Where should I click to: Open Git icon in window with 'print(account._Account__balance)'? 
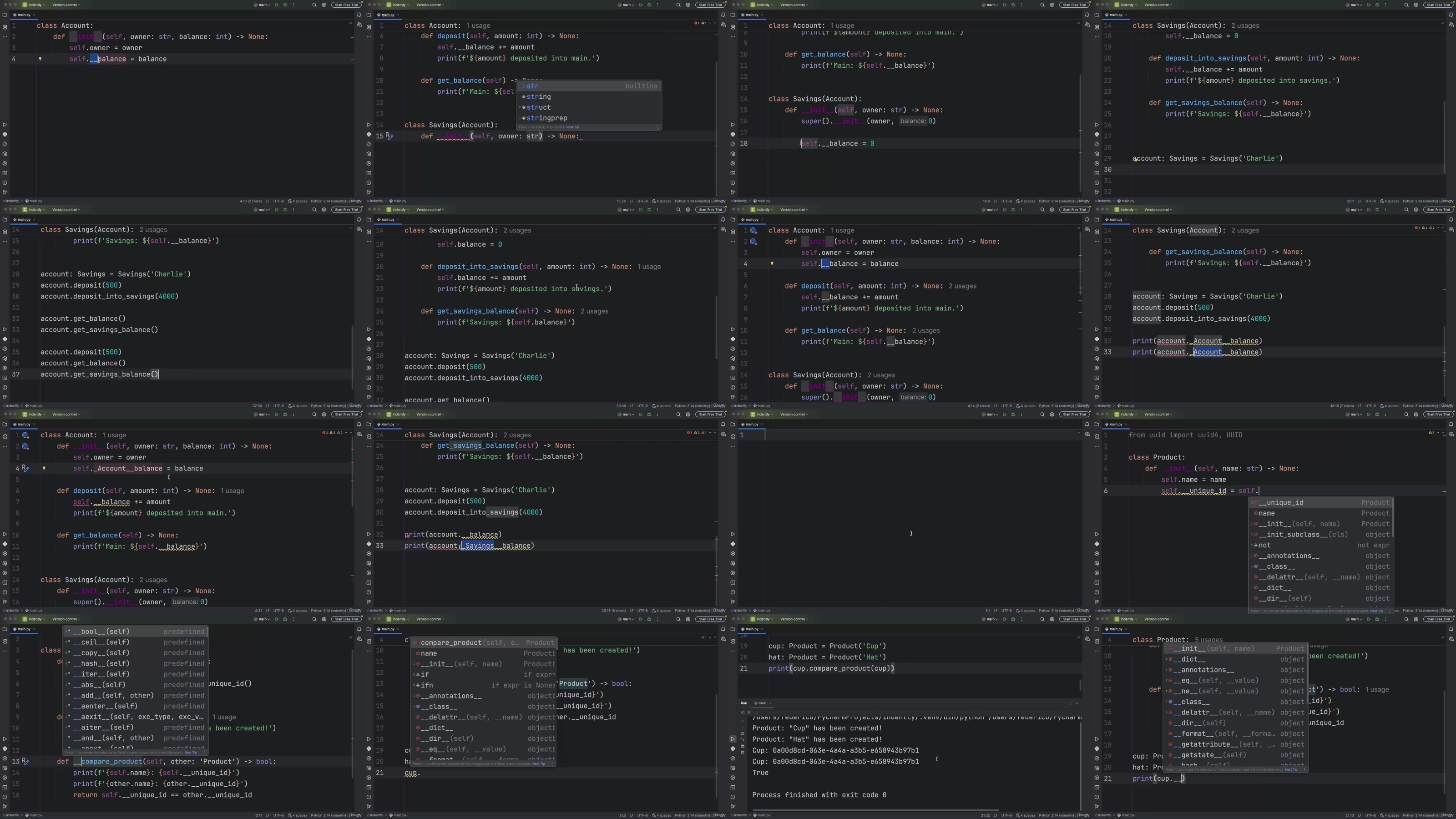[1097, 397]
